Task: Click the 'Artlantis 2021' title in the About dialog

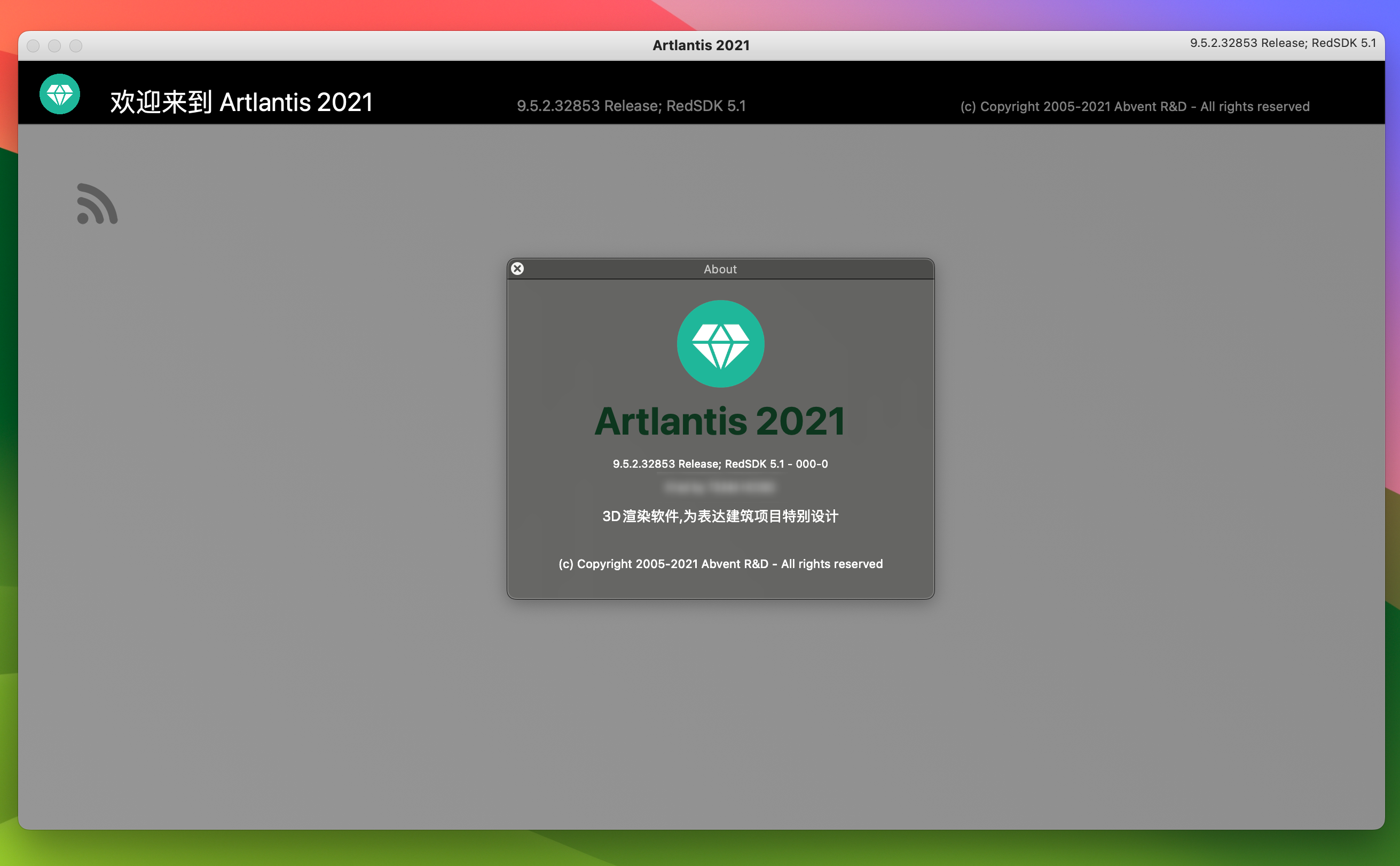Action: 720,422
